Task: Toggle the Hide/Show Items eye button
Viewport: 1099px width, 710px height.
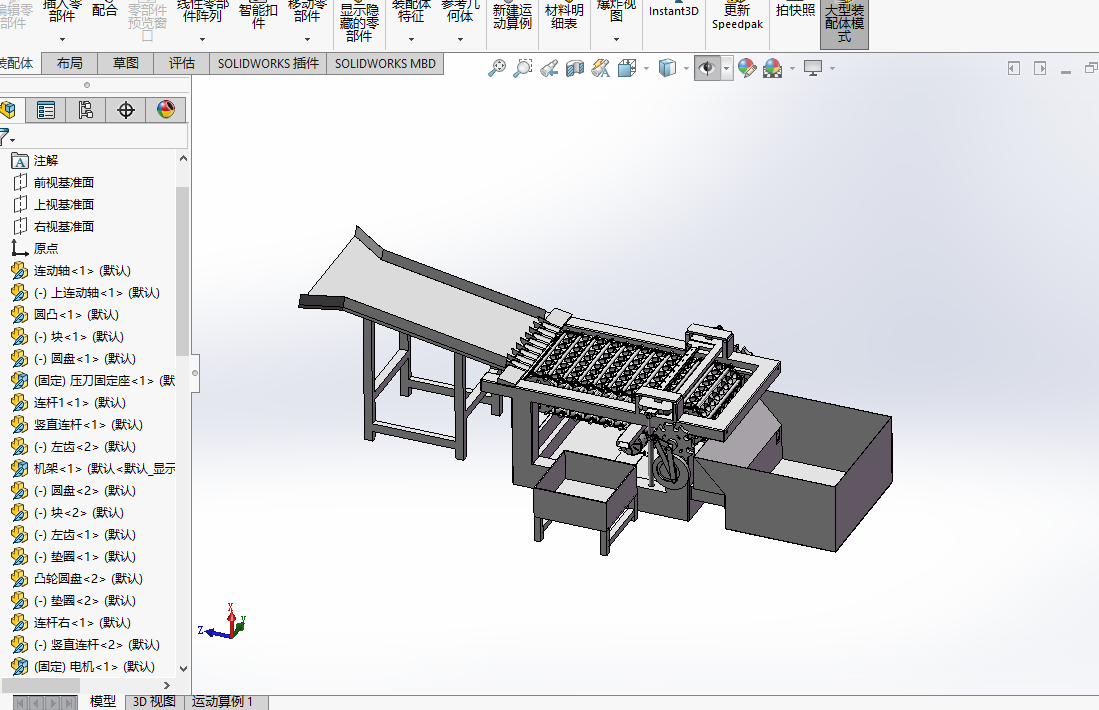Action: 707,68
